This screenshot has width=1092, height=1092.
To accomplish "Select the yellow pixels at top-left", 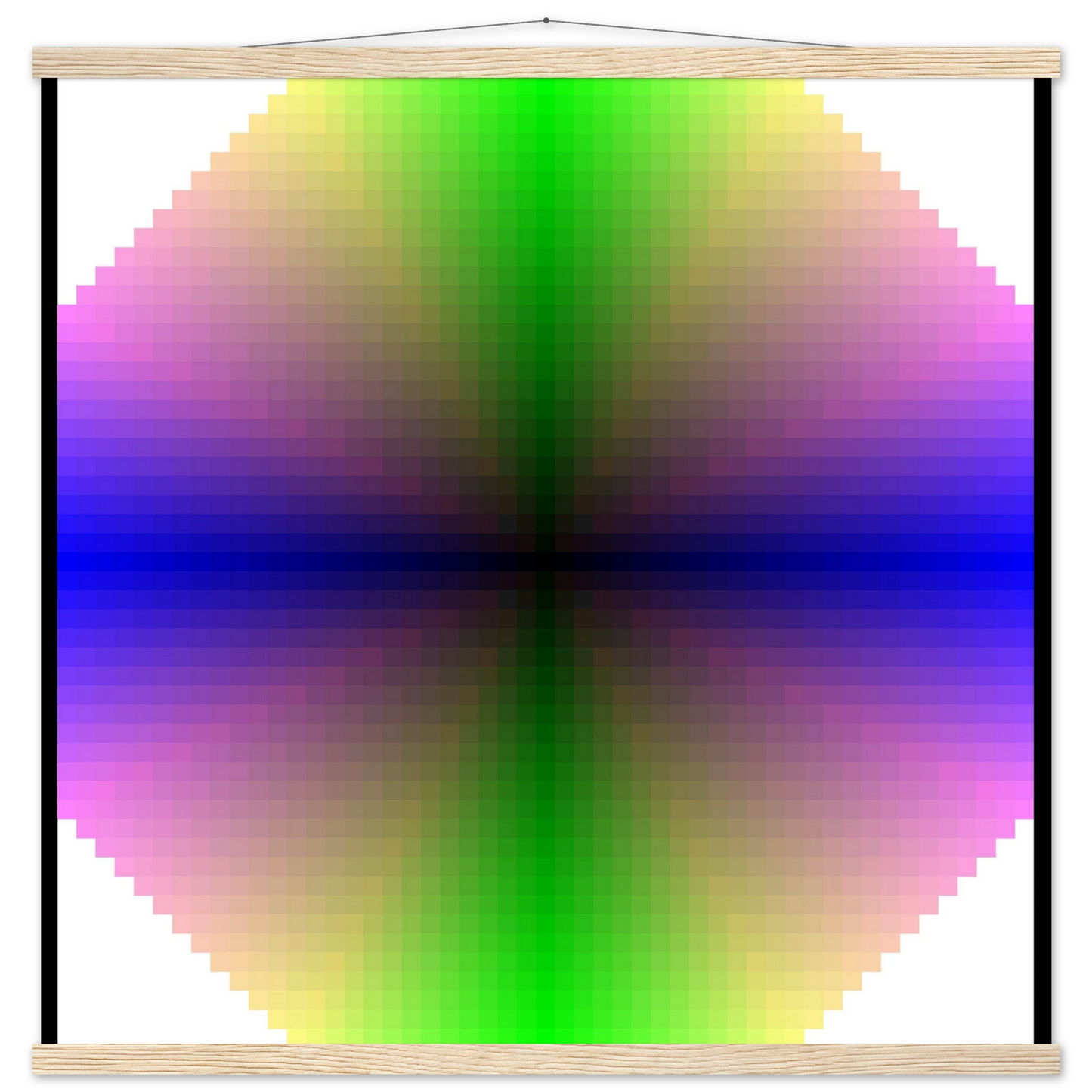I will (x=299, y=91).
